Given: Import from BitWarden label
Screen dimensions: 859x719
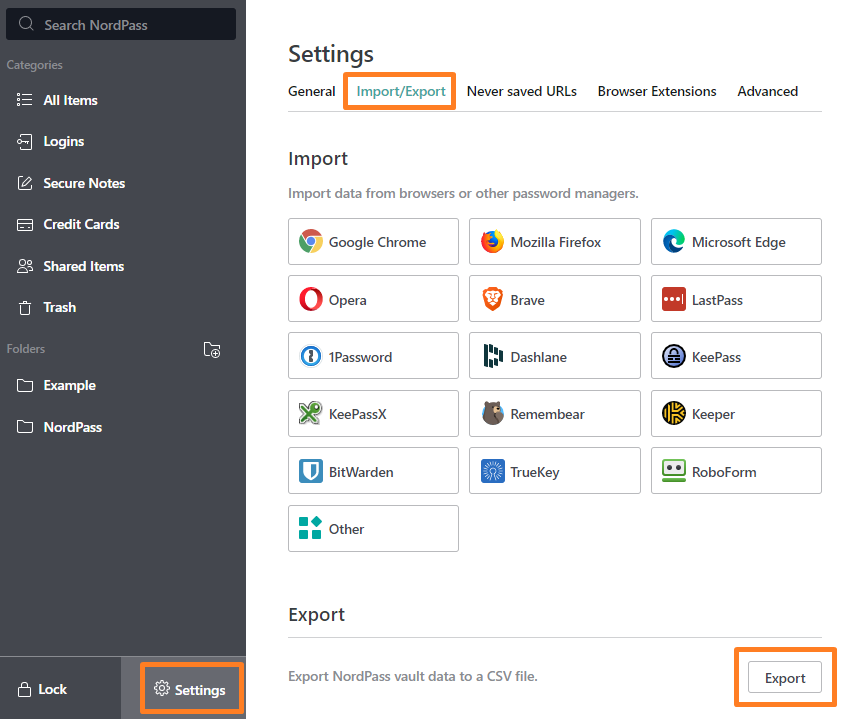Looking at the screenshot, I should pyautogui.click(x=360, y=472).
